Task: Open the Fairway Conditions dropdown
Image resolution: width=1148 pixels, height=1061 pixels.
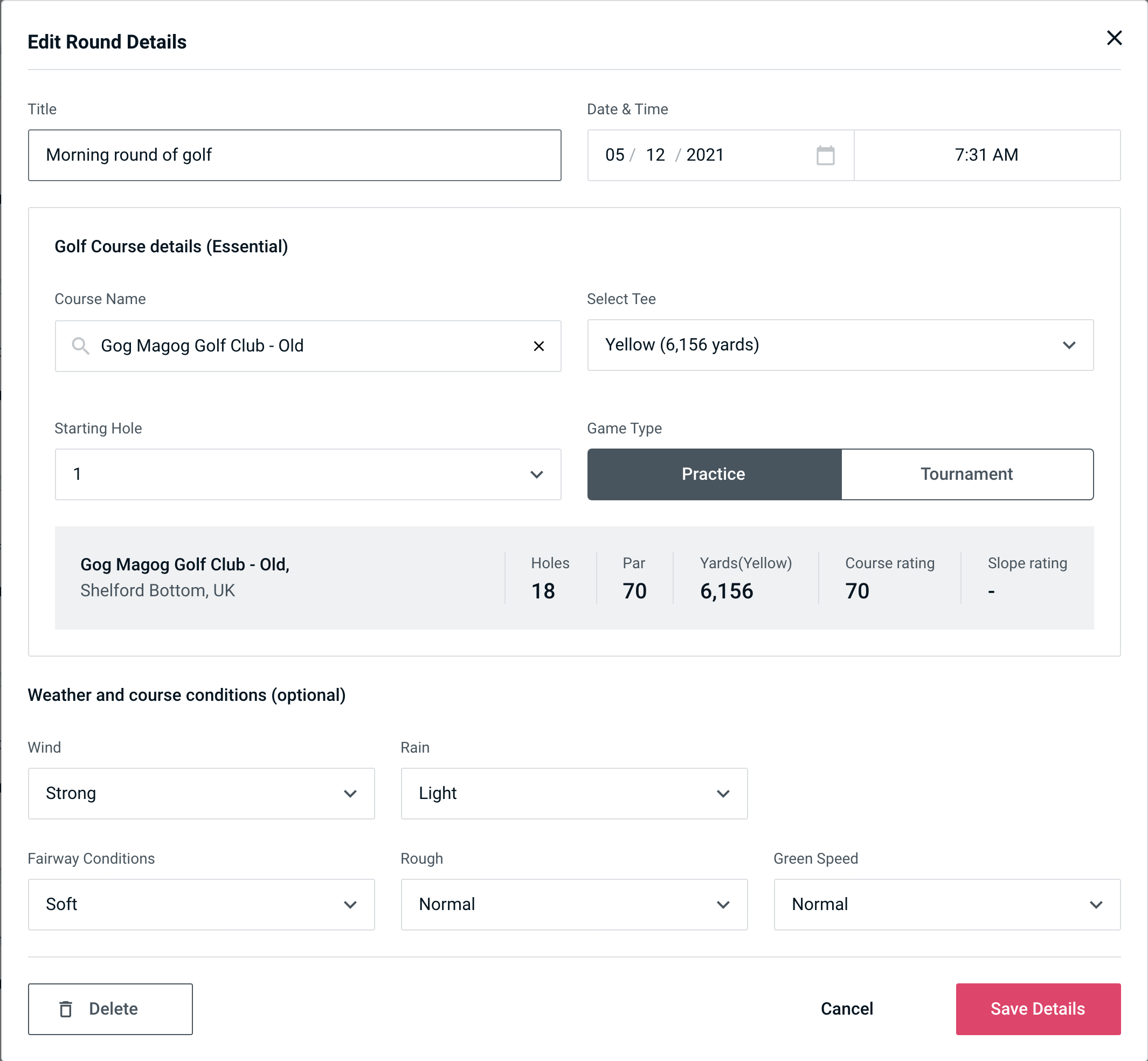Action: point(201,904)
